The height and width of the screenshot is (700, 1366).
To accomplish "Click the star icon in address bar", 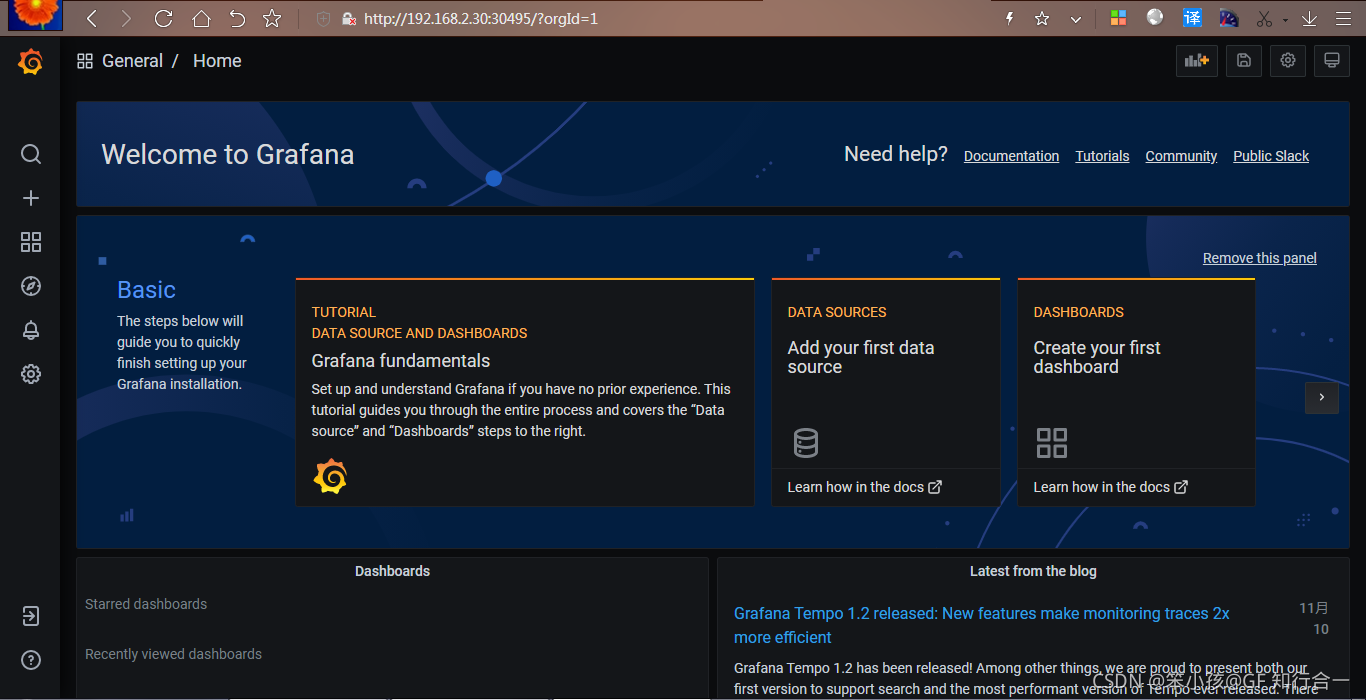I will pos(1042,18).
